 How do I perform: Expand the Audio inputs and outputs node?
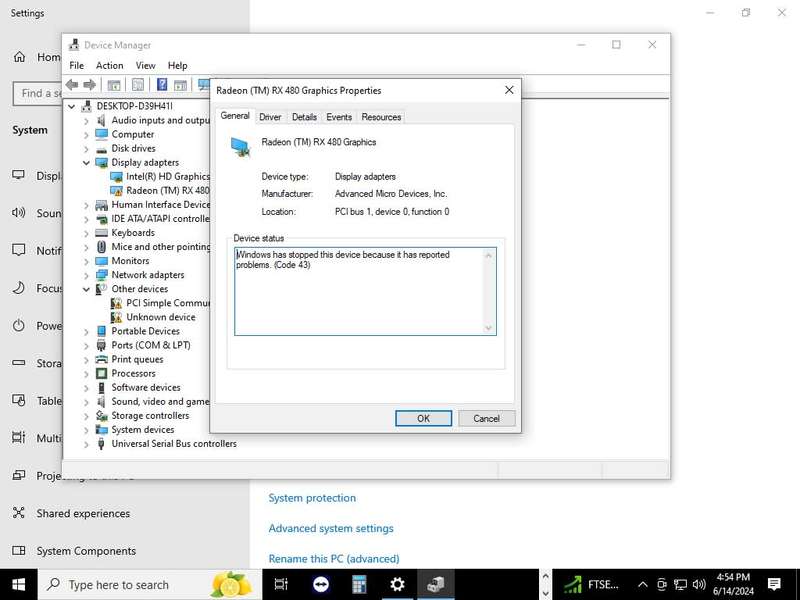pyautogui.click(x=86, y=120)
